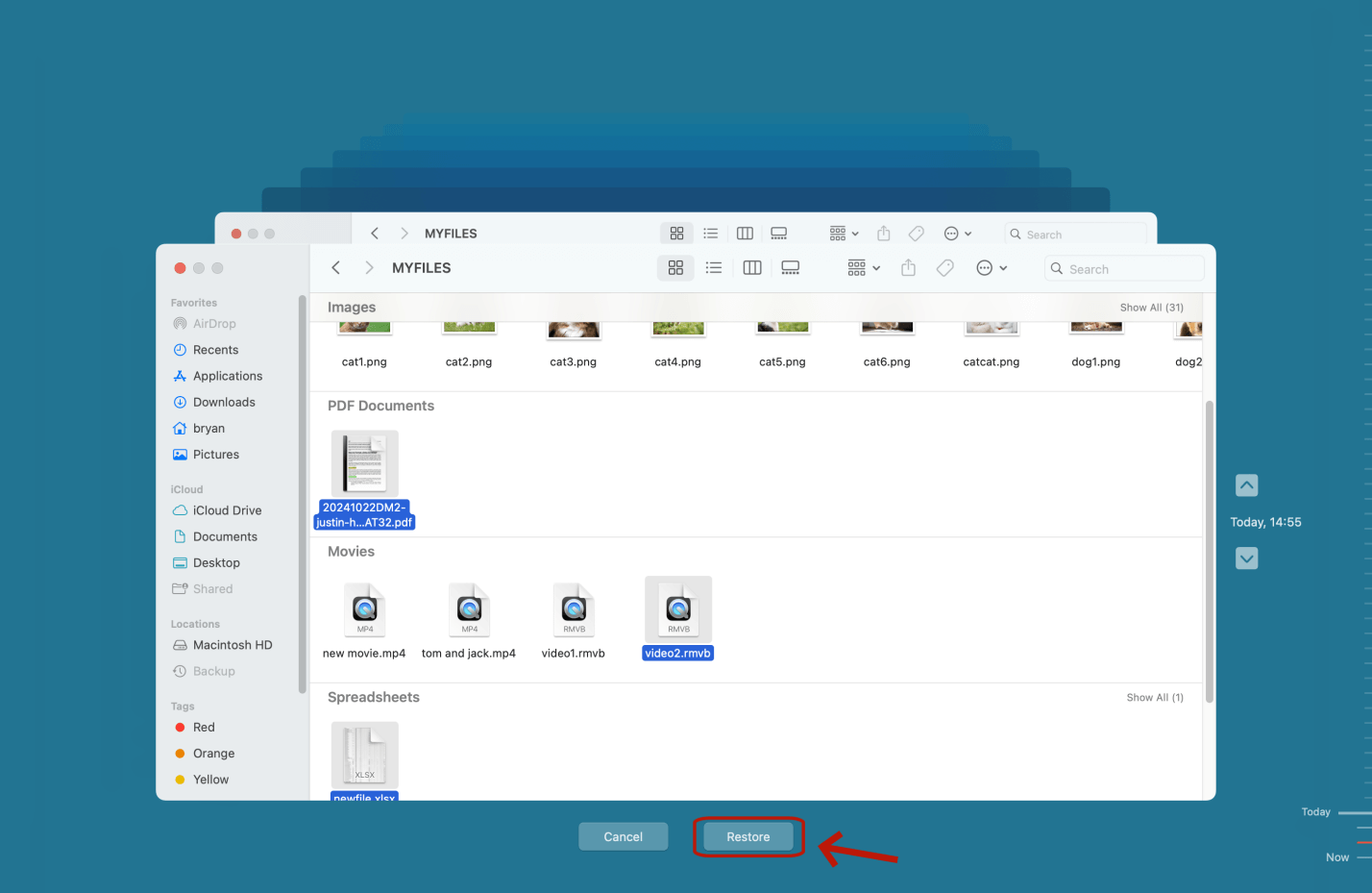Open the group-by dropdown
Screen dimensions: 1372x893
[862, 267]
